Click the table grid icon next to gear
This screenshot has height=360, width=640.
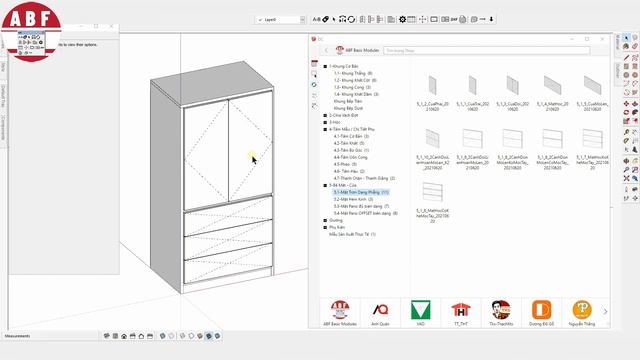(x=411, y=19)
